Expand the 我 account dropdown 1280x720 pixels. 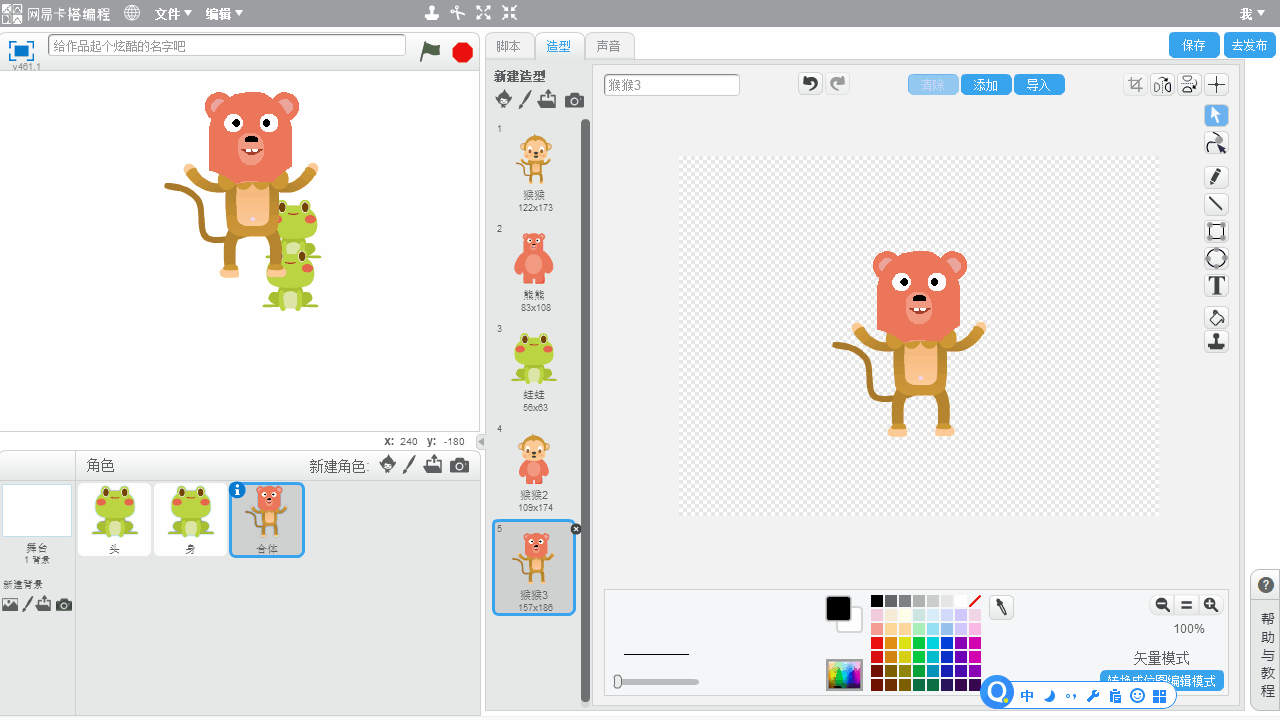click(x=1252, y=13)
